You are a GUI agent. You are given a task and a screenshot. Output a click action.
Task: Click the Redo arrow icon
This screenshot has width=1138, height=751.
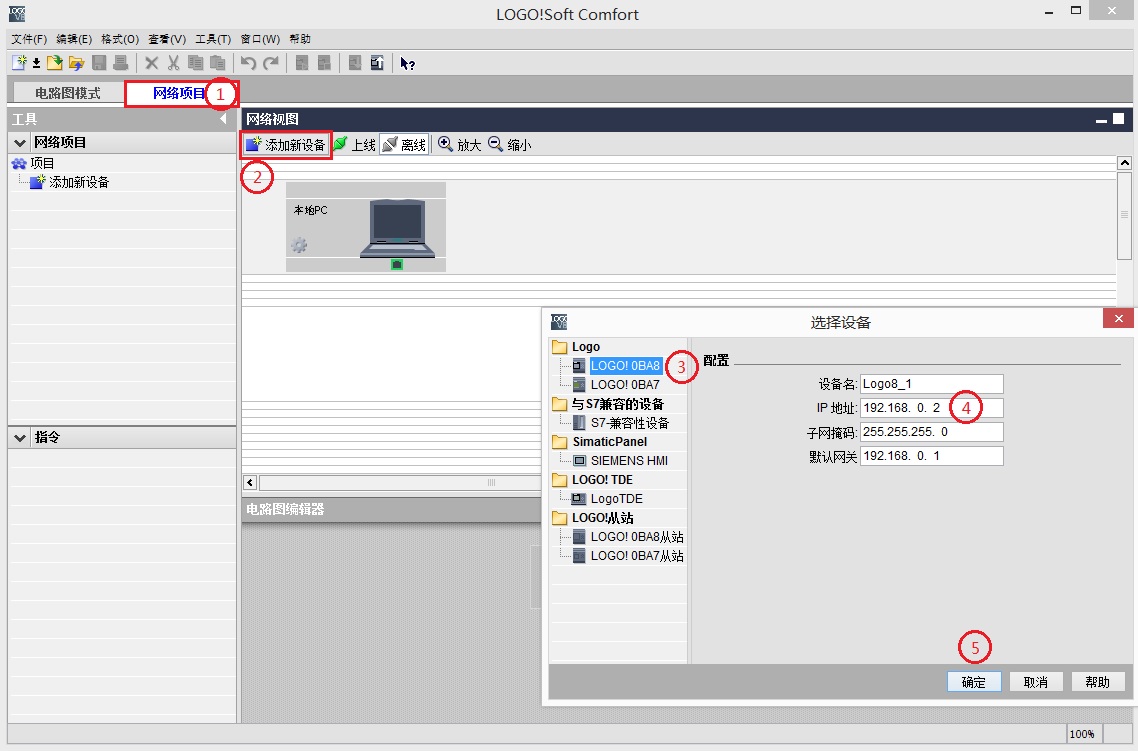tap(271, 63)
